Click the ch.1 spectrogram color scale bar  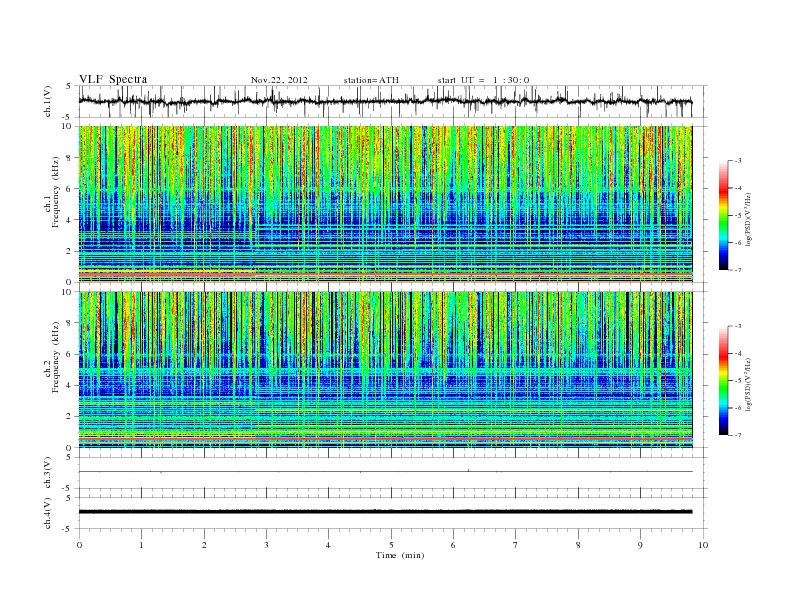click(723, 216)
